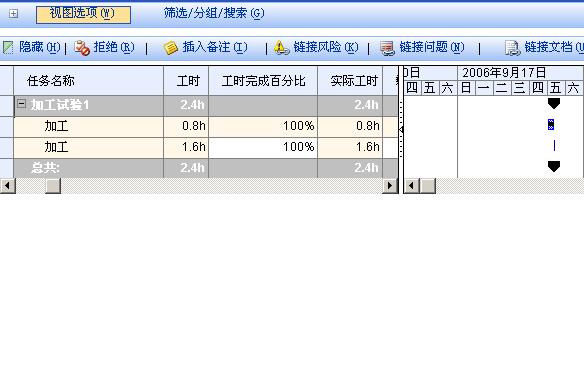Click the Gantt chart scrollbar left arrow
This screenshot has width=584, height=384.
point(412,185)
